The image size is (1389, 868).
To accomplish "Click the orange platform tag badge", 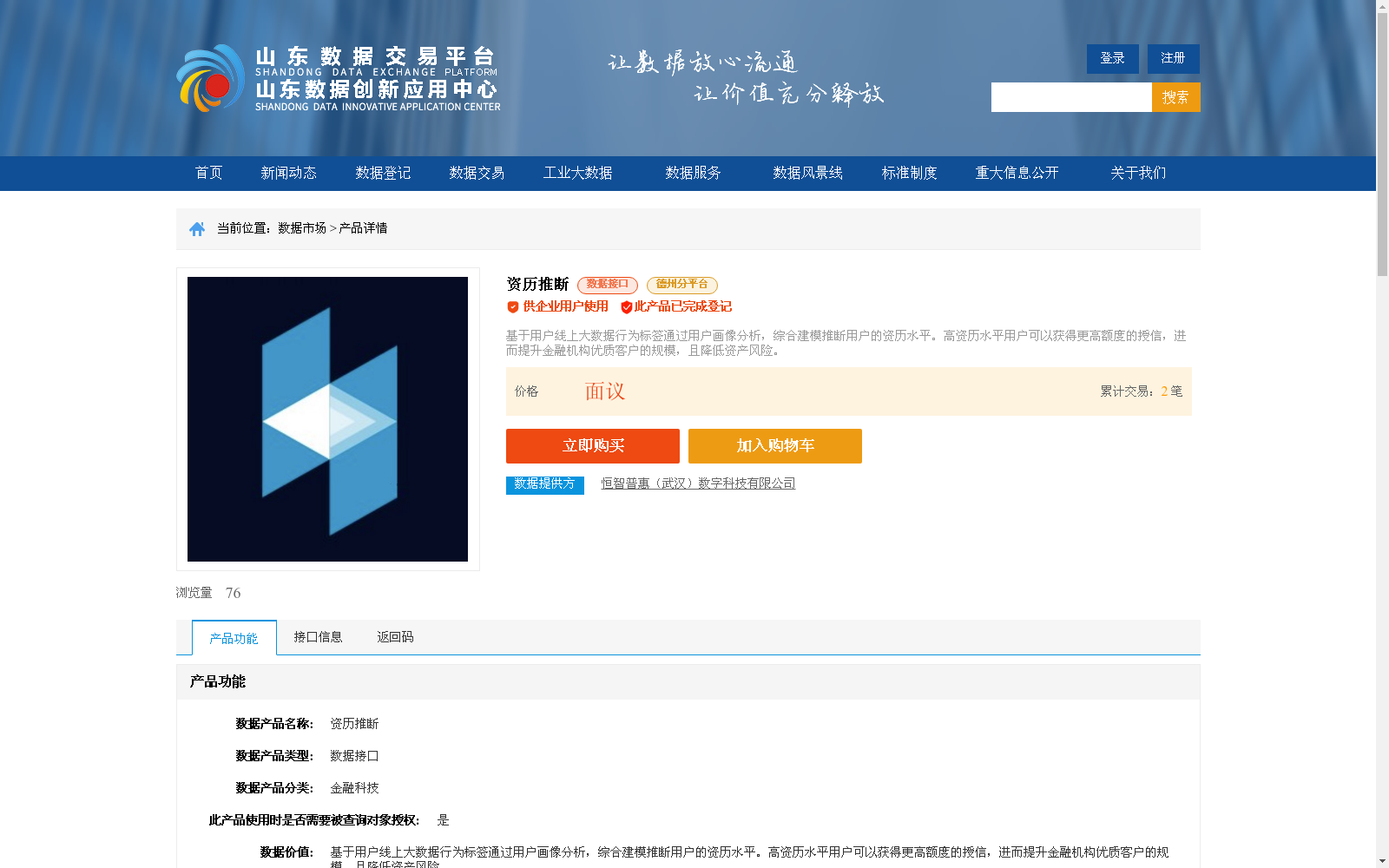I will coord(682,285).
